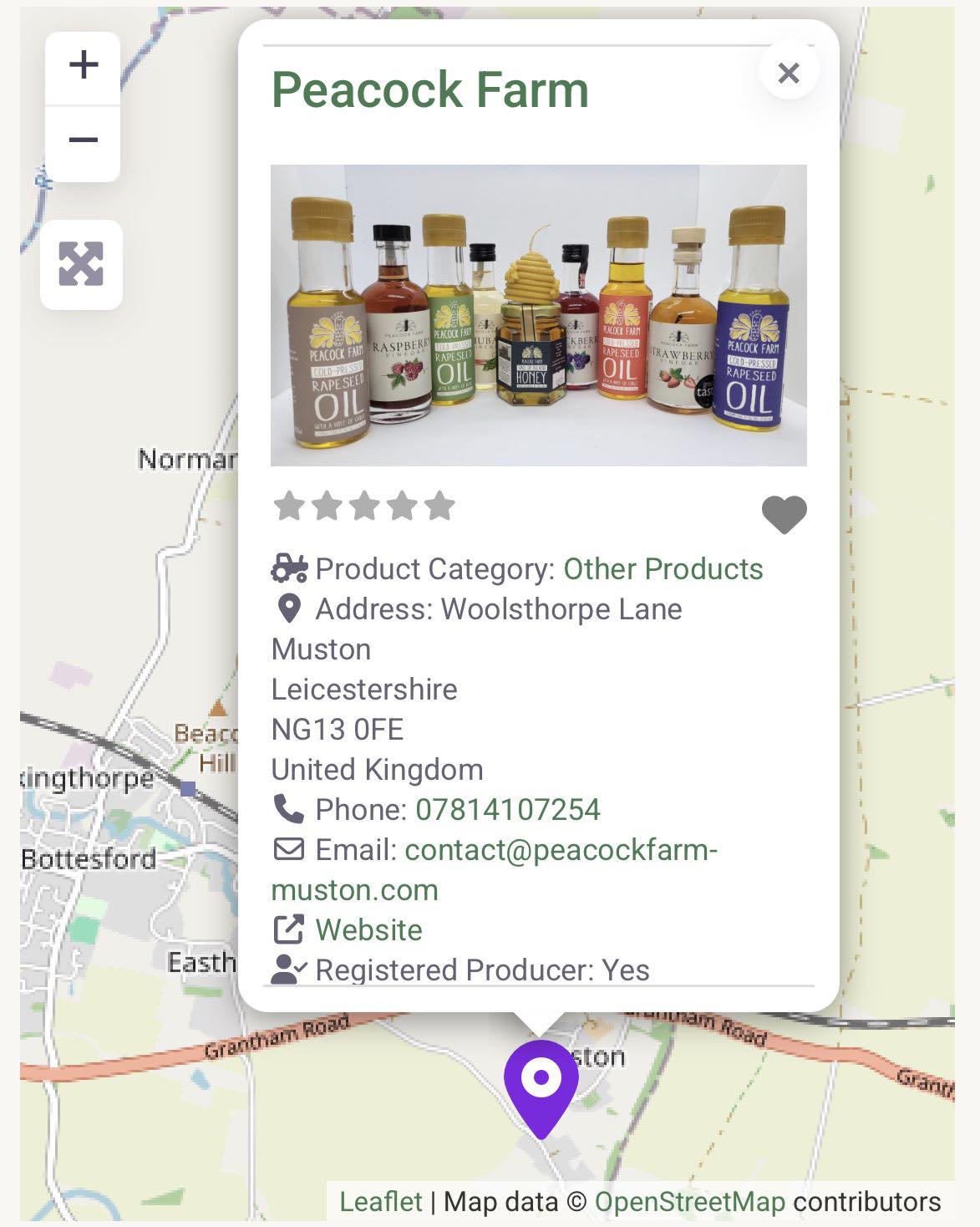
Task: Click the tractor Product Category icon
Action: [290, 569]
